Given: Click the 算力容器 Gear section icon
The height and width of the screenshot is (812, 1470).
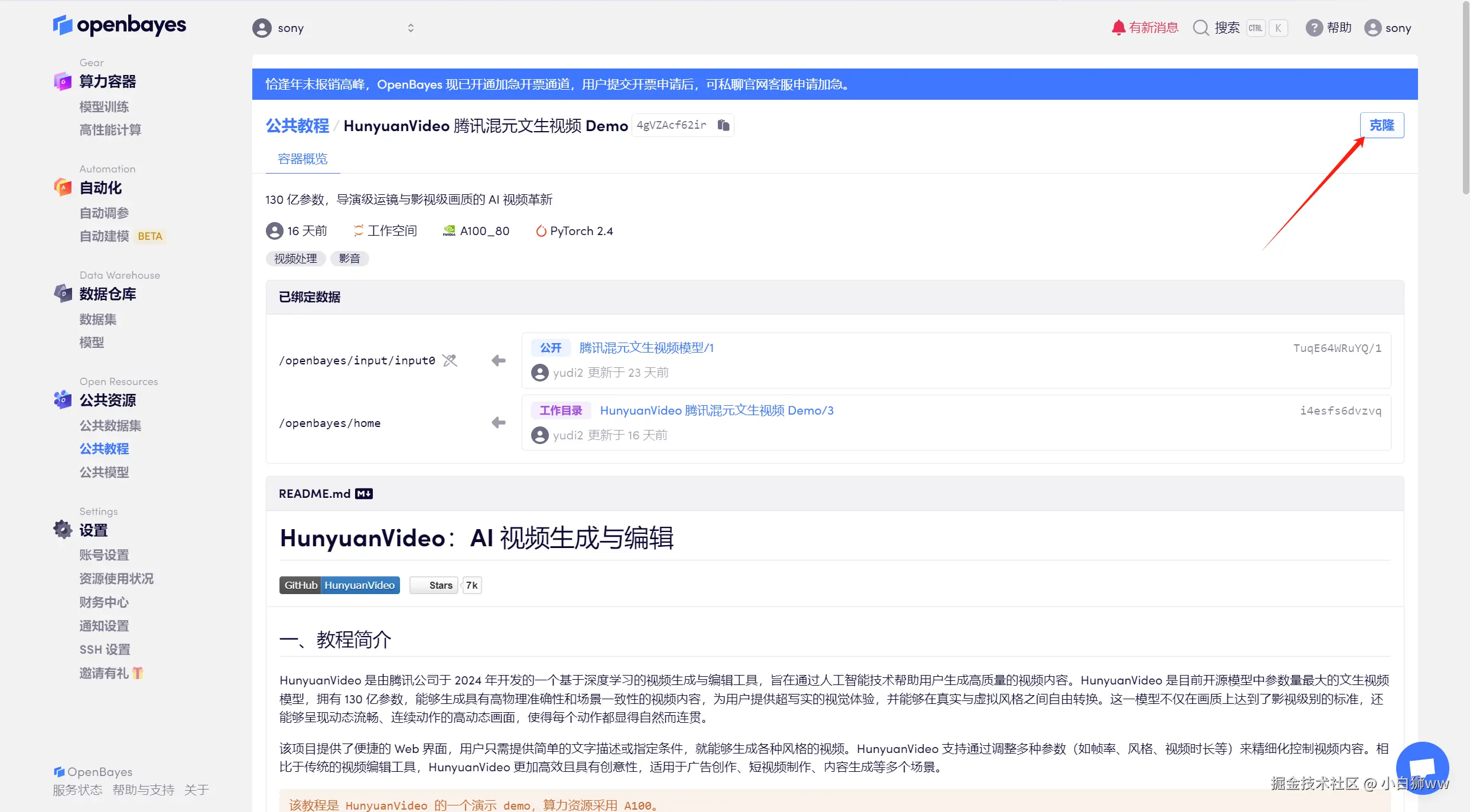Looking at the screenshot, I should tap(63, 81).
